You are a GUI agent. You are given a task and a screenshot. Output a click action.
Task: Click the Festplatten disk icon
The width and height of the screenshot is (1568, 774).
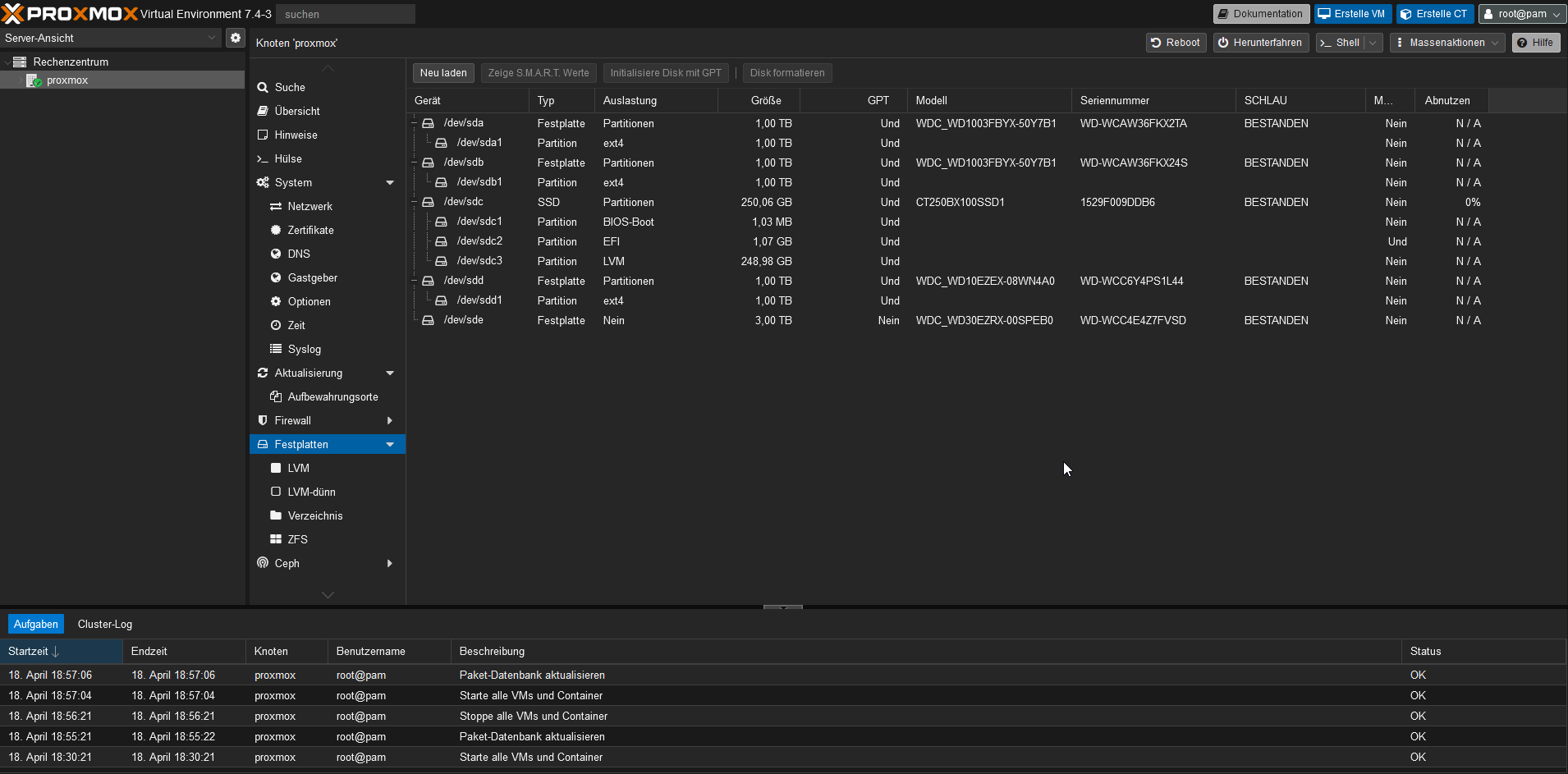click(x=263, y=444)
